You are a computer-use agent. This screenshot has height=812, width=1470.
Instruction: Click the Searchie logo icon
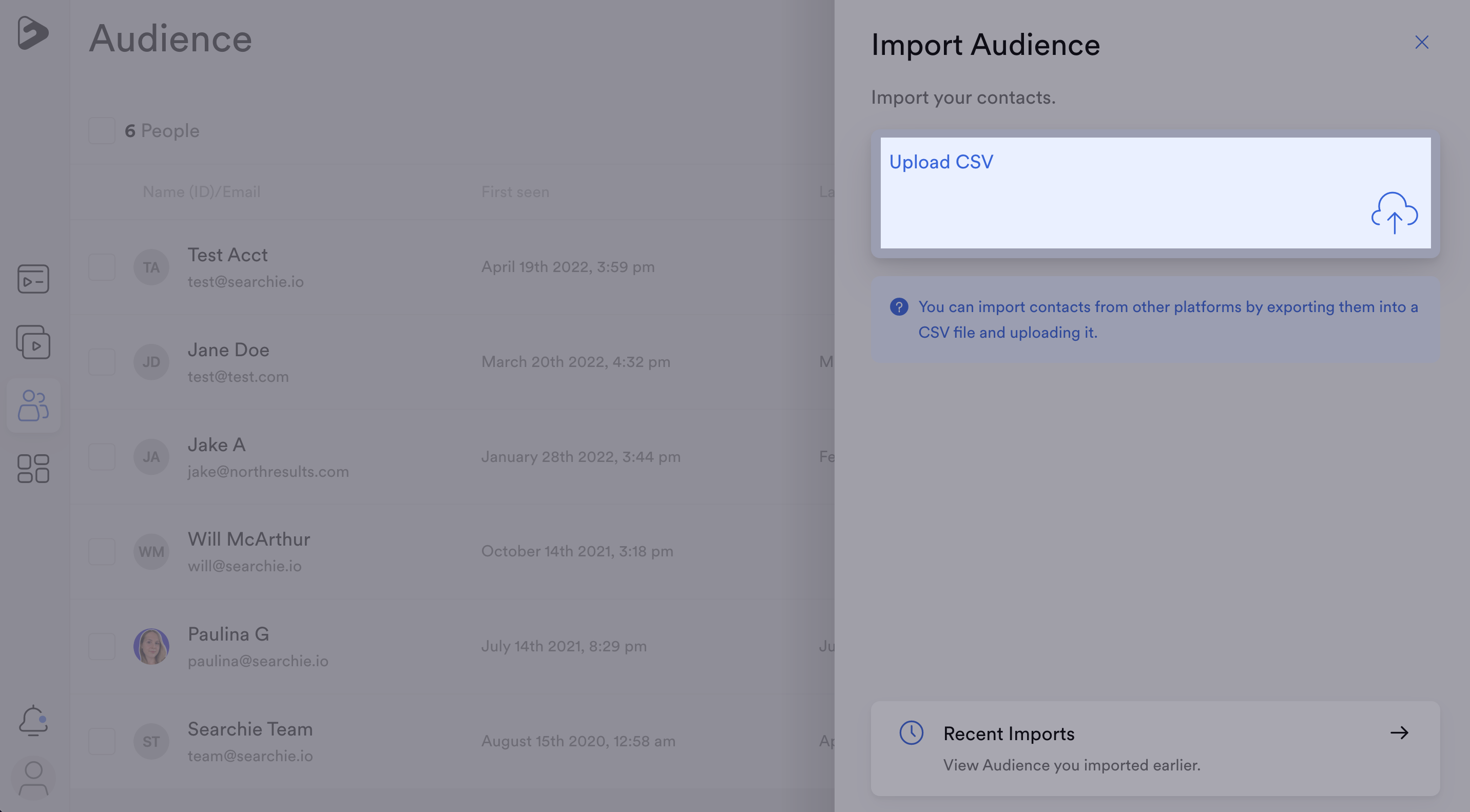(x=32, y=32)
